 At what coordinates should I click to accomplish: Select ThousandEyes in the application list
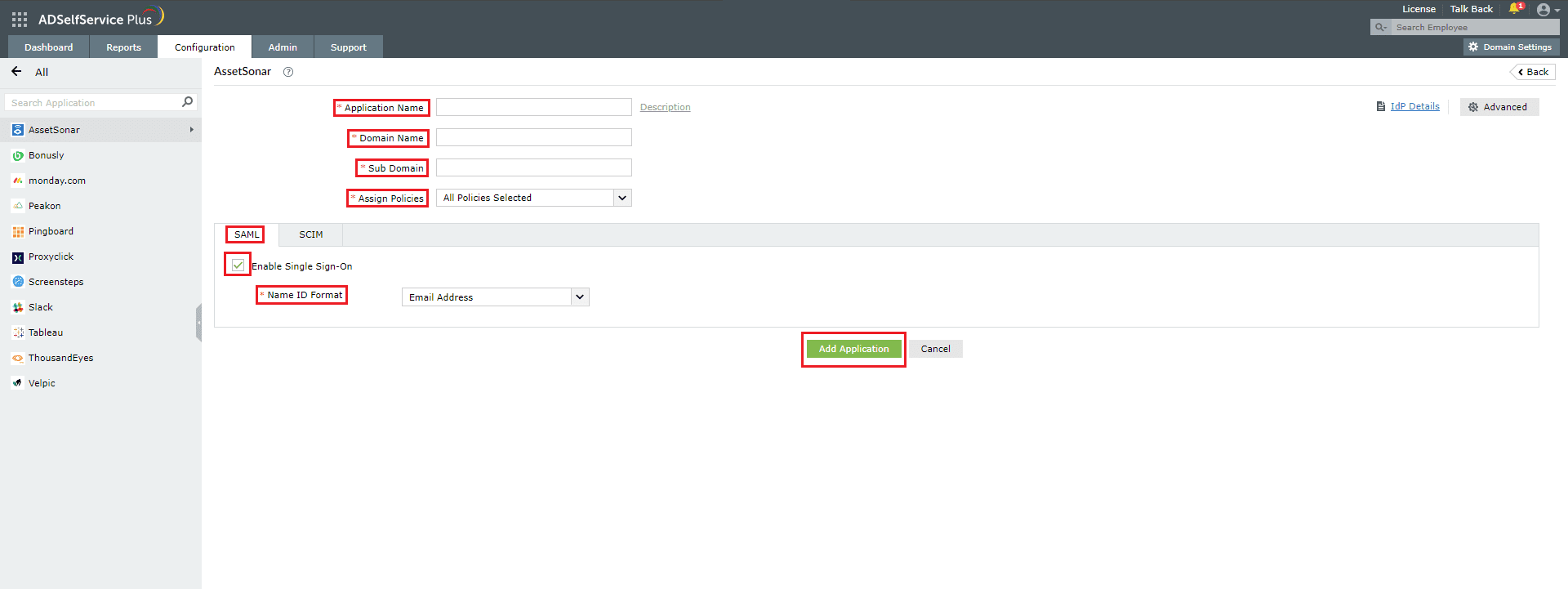(x=100, y=358)
